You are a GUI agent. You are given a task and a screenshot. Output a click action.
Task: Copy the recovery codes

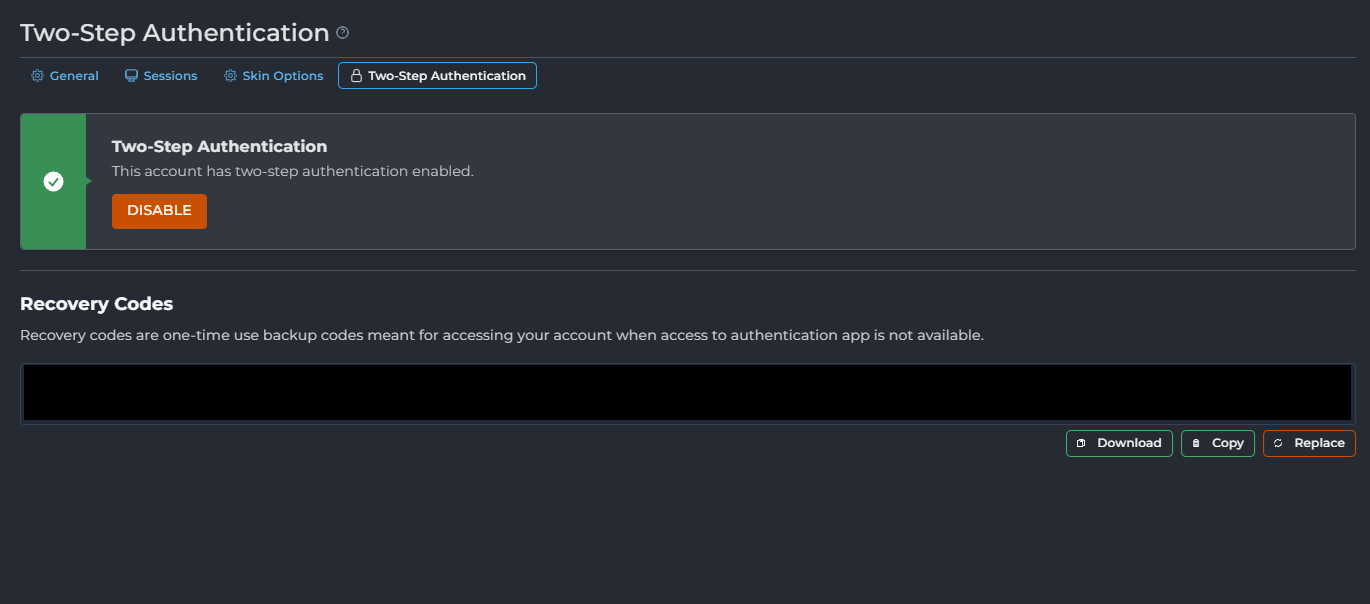[1218, 443]
